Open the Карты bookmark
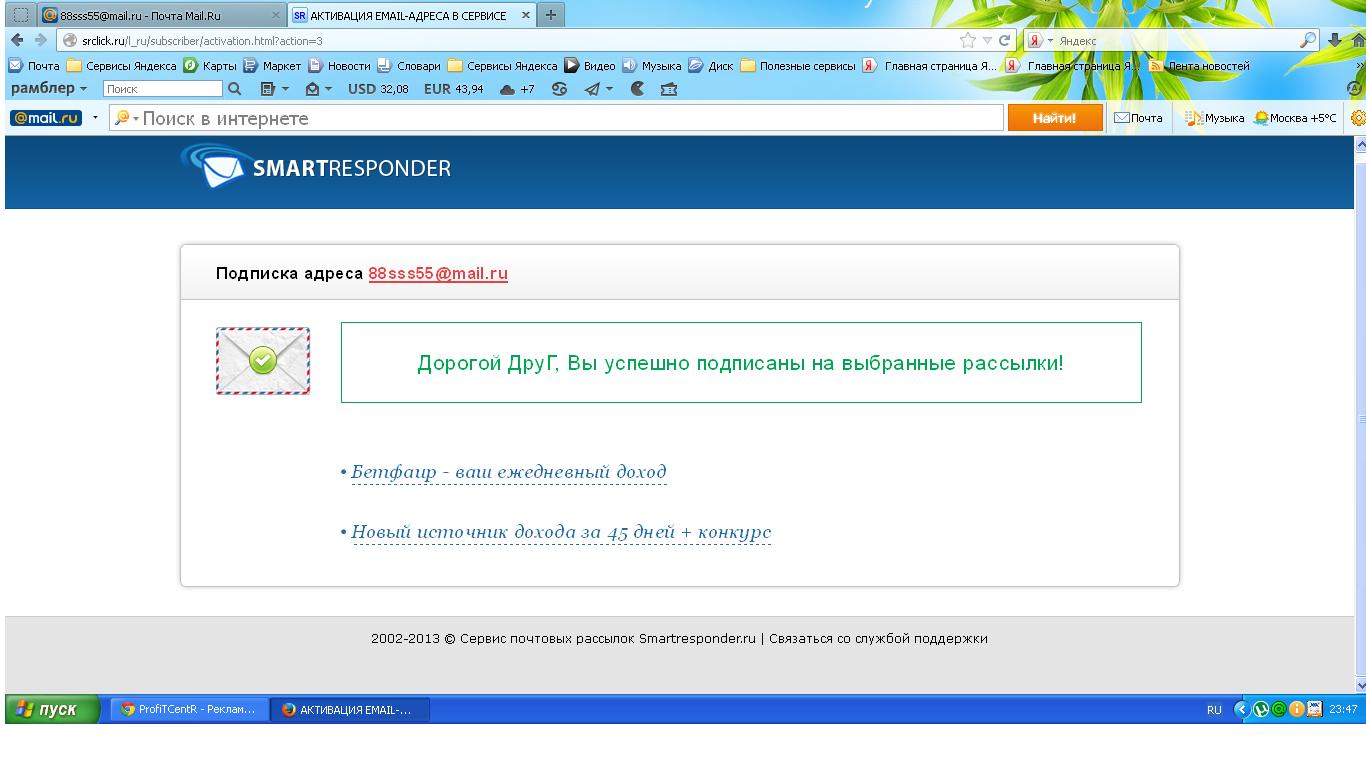Screen dimensions: 1366x768 (210, 66)
